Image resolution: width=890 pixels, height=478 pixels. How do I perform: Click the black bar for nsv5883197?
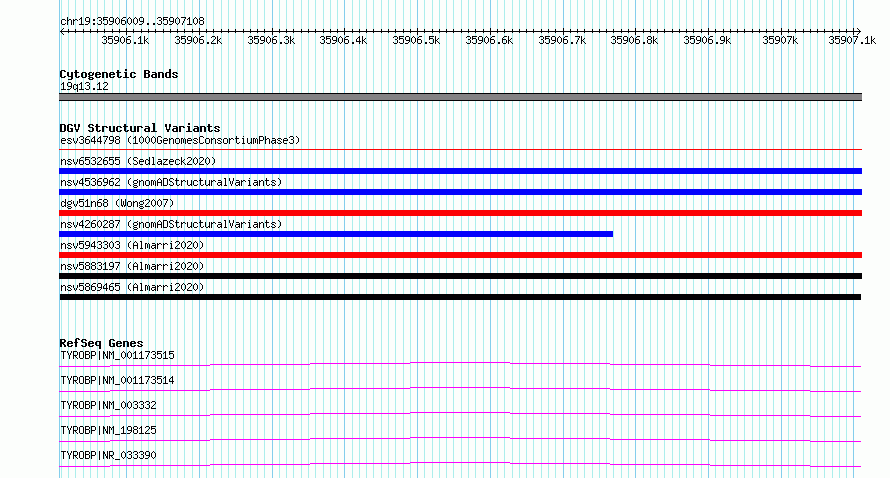pos(460,276)
